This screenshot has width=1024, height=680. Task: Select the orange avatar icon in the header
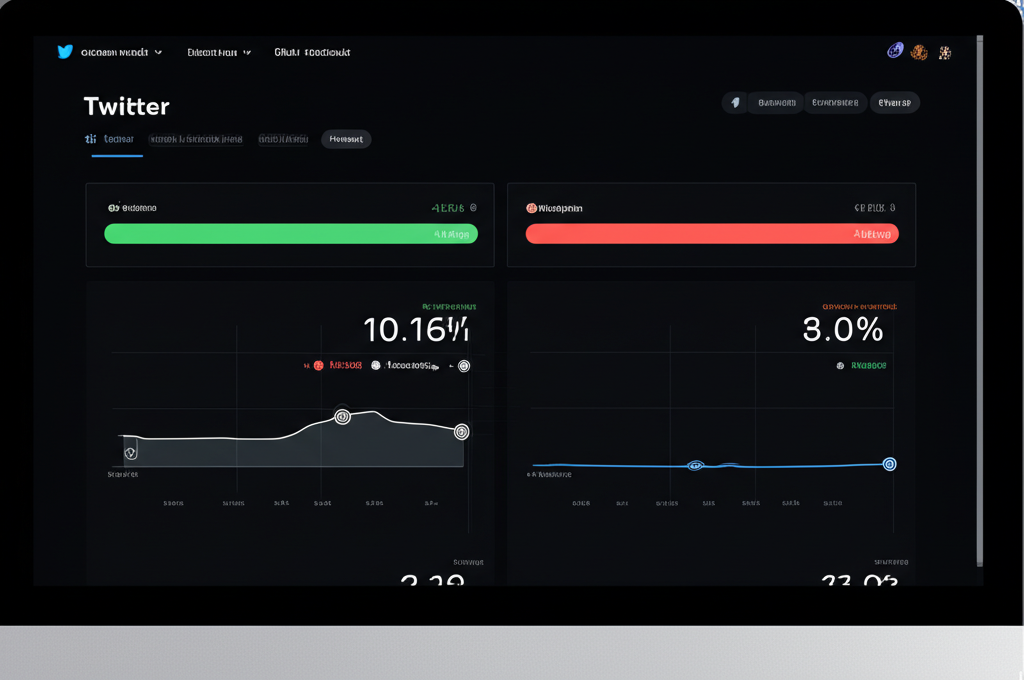[920, 52]
